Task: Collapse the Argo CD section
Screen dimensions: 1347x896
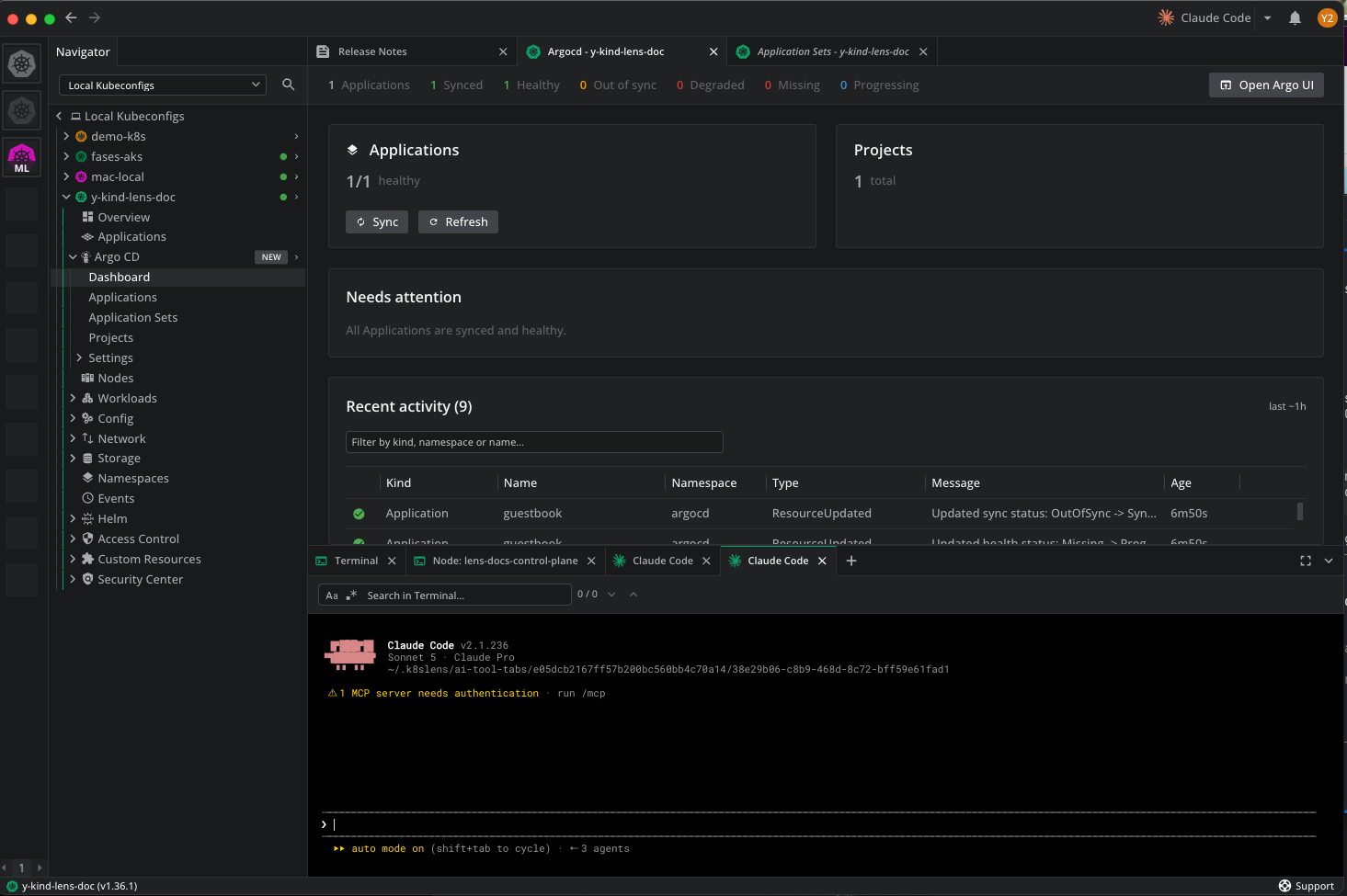Action: 73,257
